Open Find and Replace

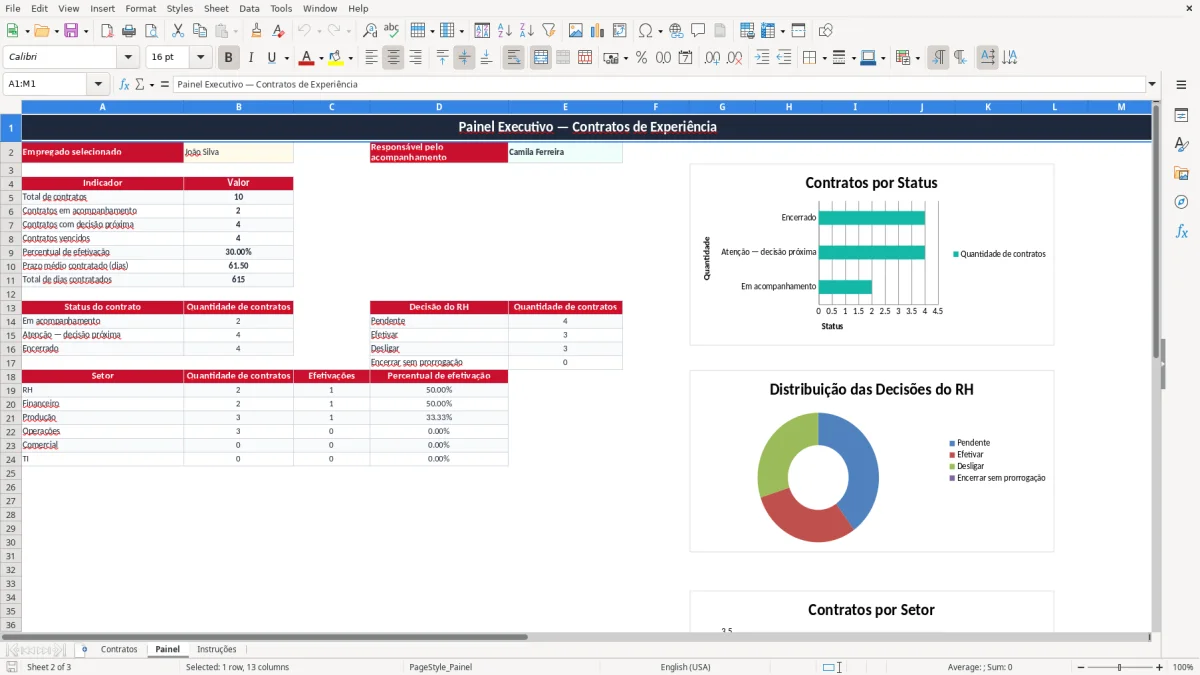tap(370, 31)
